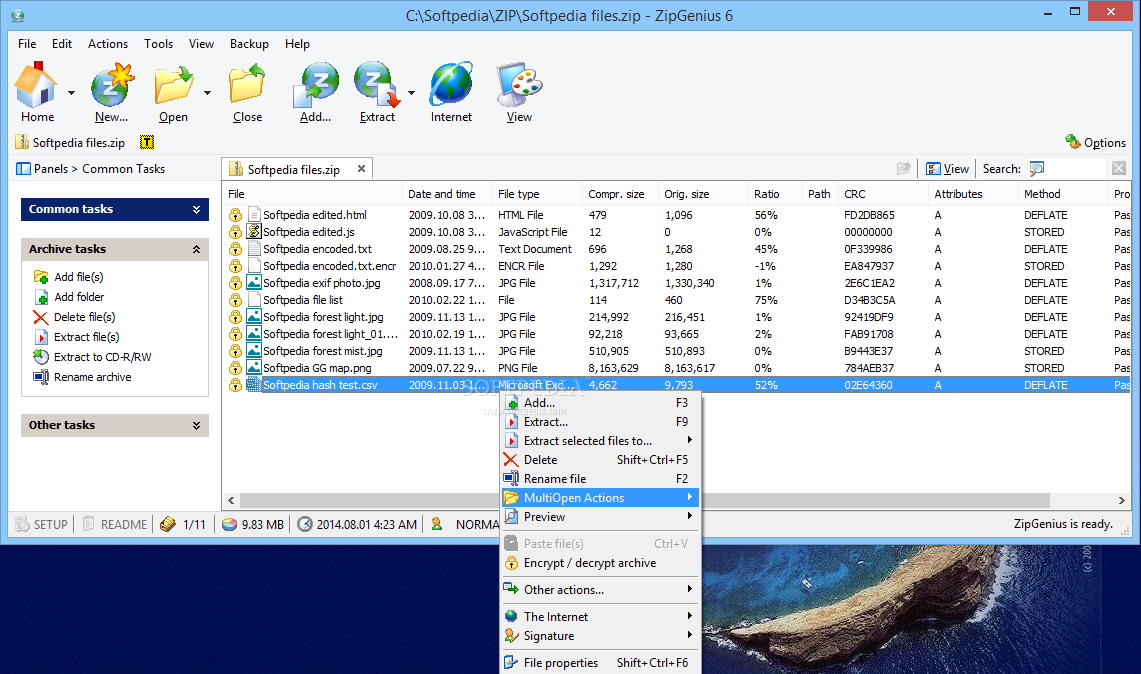Screen dimensions: 1141x674
Task: Click the View button near Search
Action: [x=947, y=168]
